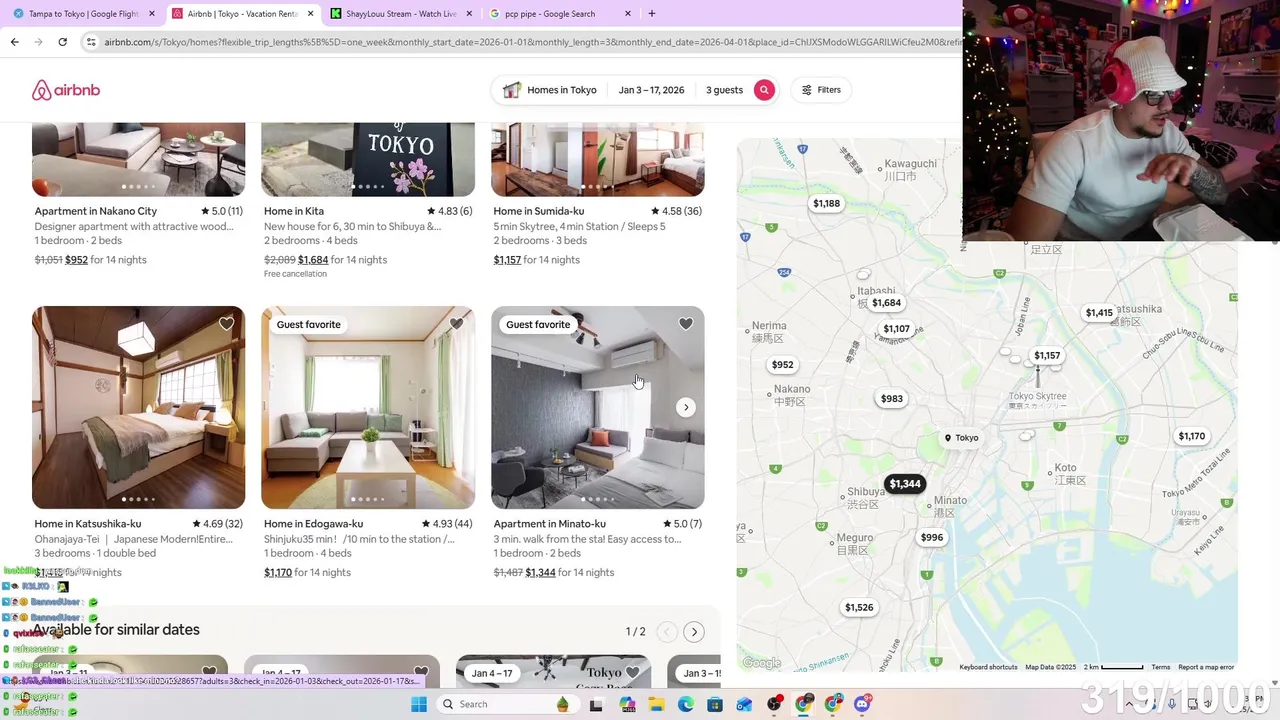1280x720 pixels.
Task: Open the Home in Sumida-ku listing title
Action: point(539,211)
